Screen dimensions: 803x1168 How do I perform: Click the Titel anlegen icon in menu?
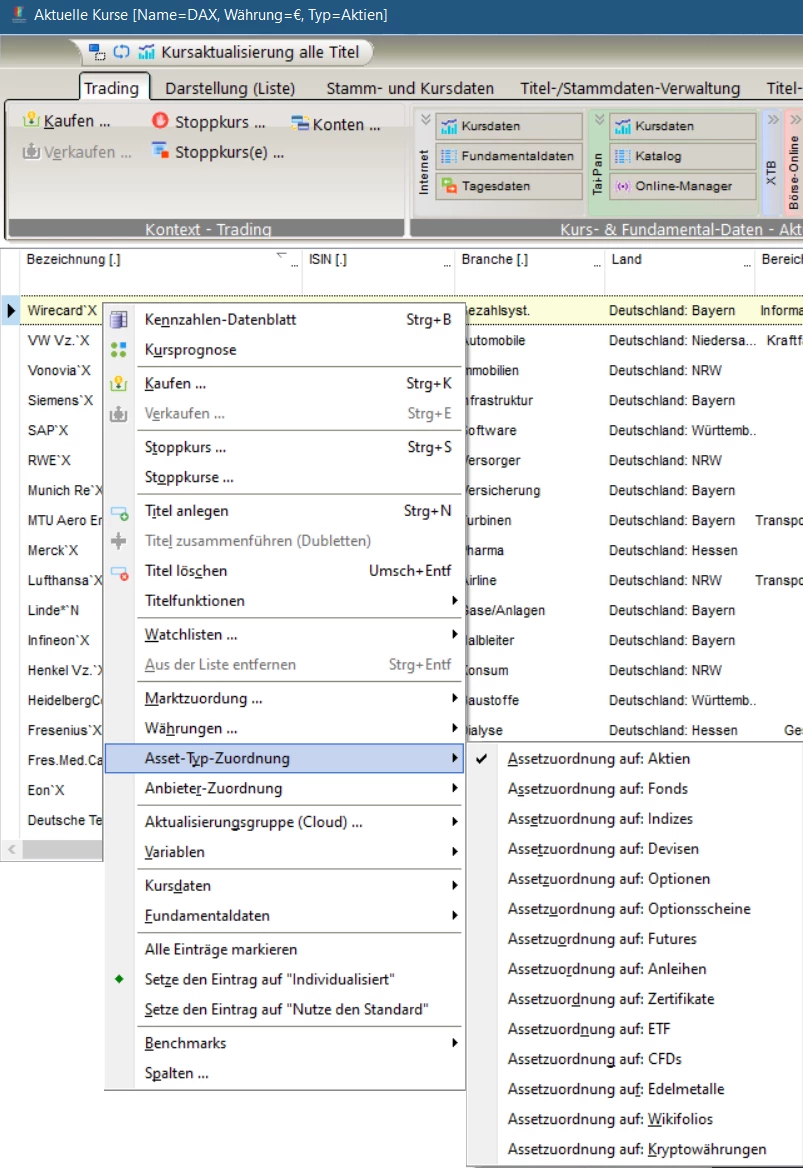point(118,513)
